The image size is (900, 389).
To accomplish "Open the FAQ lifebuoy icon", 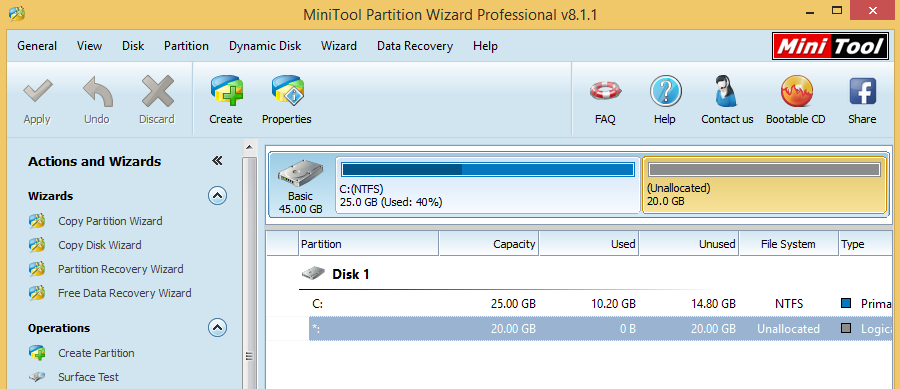I will [x=605, y=91].
